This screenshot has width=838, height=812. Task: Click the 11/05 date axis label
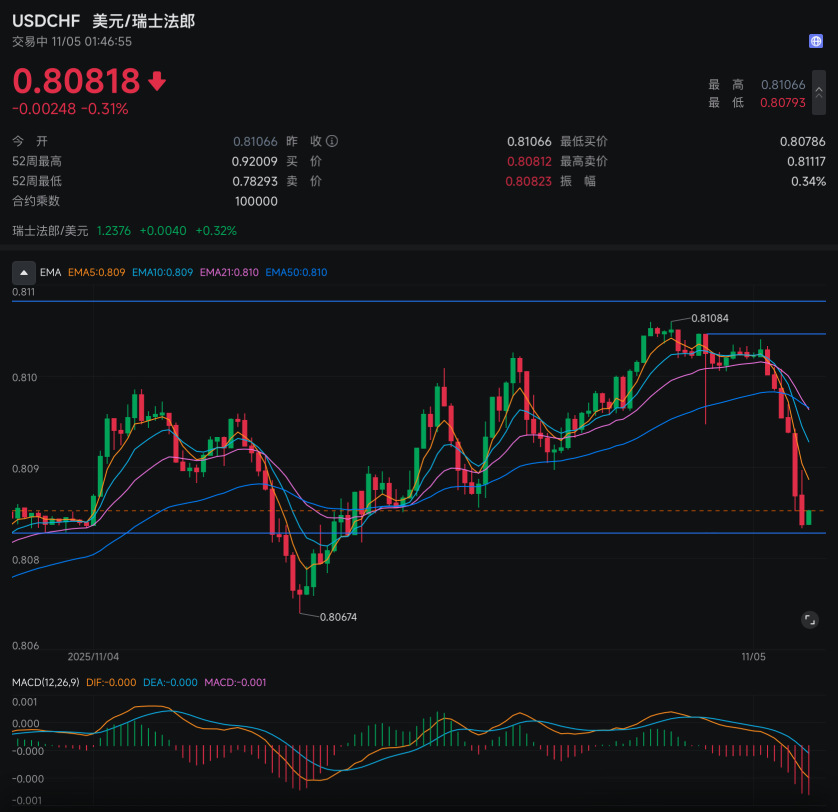753,657
